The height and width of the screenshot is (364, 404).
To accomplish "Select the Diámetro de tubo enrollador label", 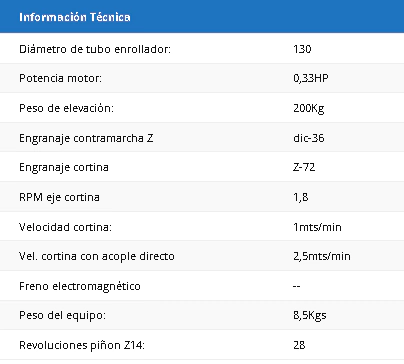I will 95,49.
